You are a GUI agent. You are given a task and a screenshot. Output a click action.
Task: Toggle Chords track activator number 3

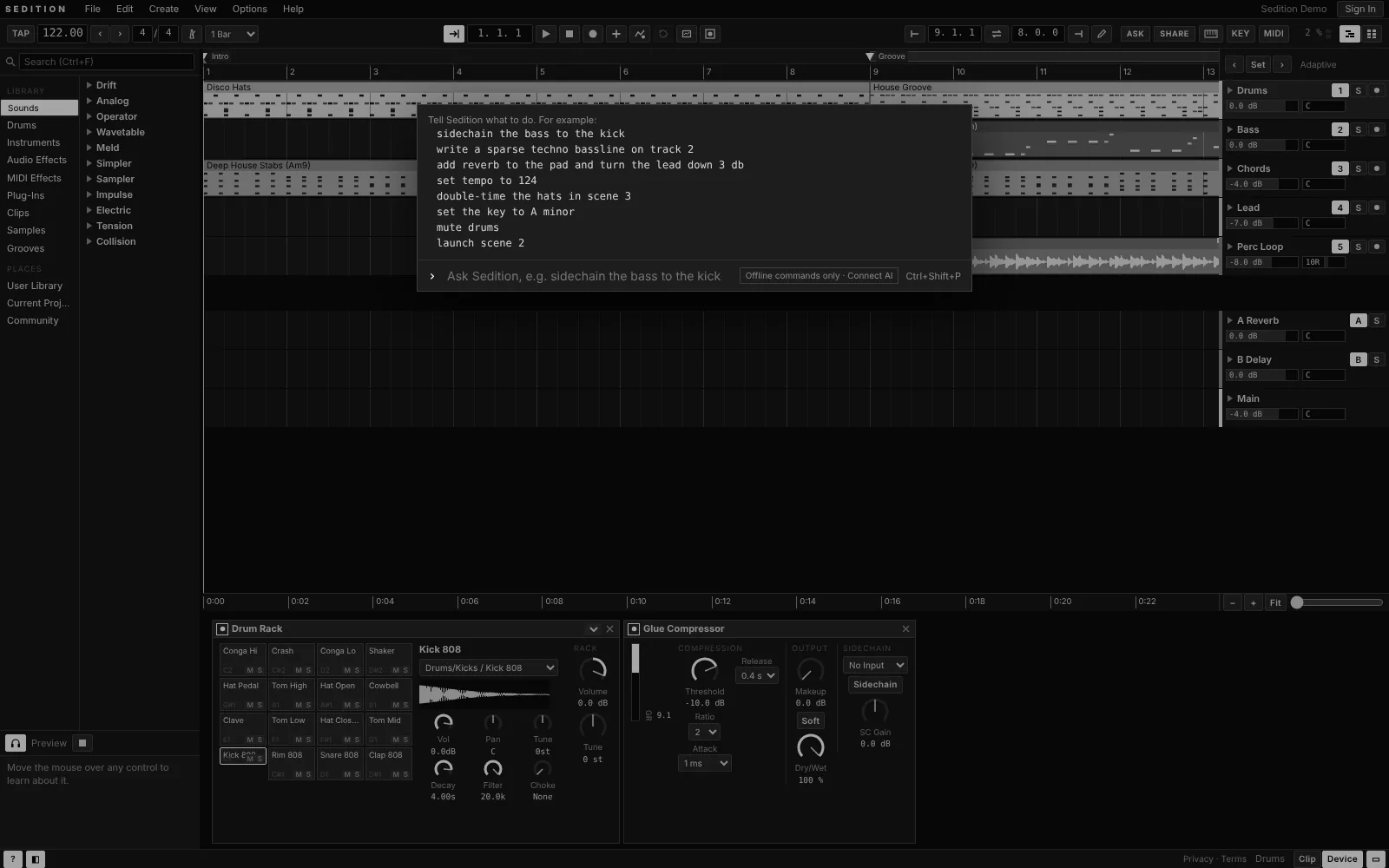(1340, 168)
